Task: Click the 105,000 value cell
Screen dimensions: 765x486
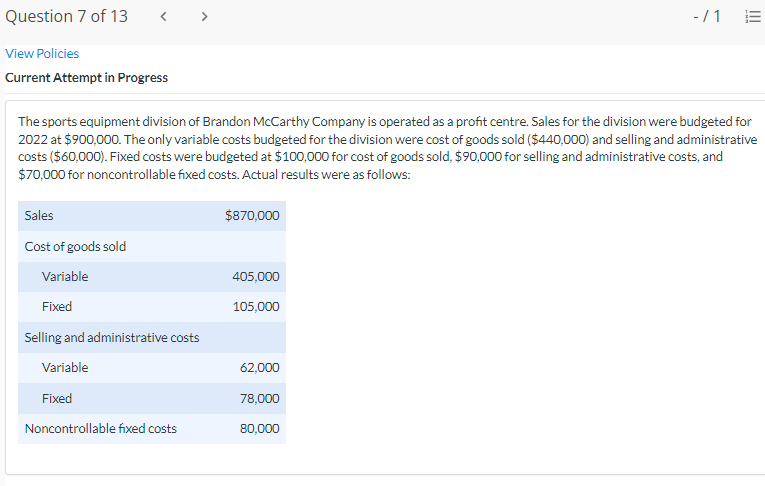Action: coord(256,307)
